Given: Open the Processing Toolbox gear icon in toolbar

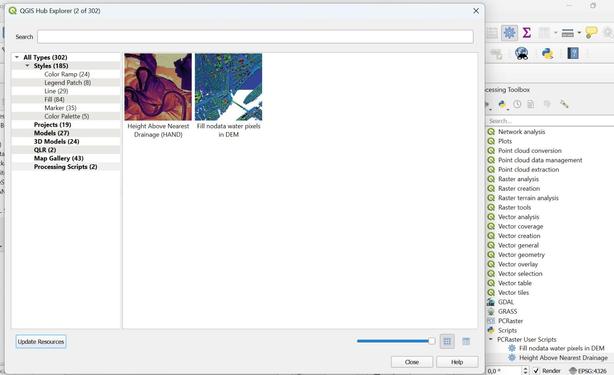Looking at the screenshot, I should [509, 33].
